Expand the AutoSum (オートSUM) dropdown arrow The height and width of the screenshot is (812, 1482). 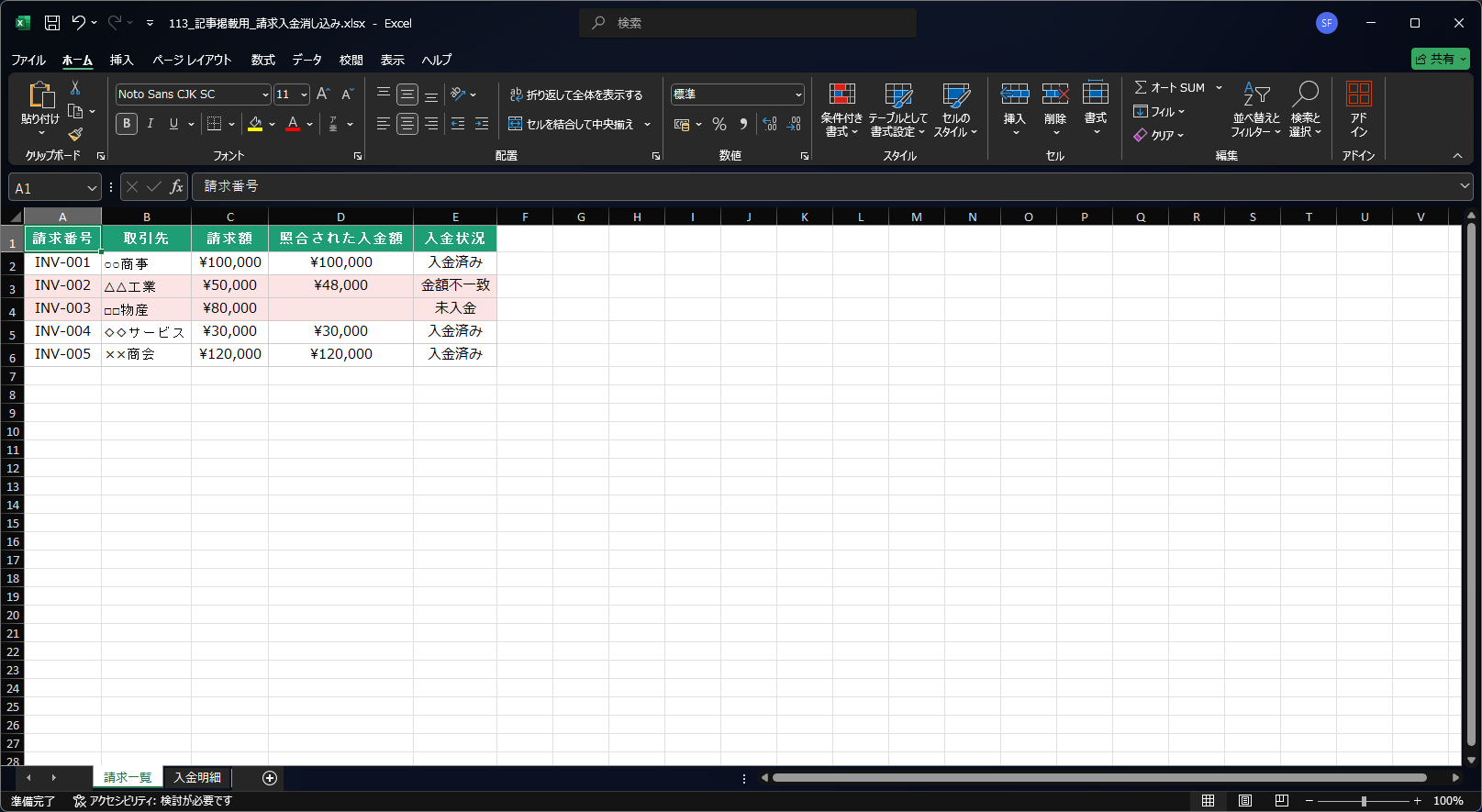[1220, 88]
